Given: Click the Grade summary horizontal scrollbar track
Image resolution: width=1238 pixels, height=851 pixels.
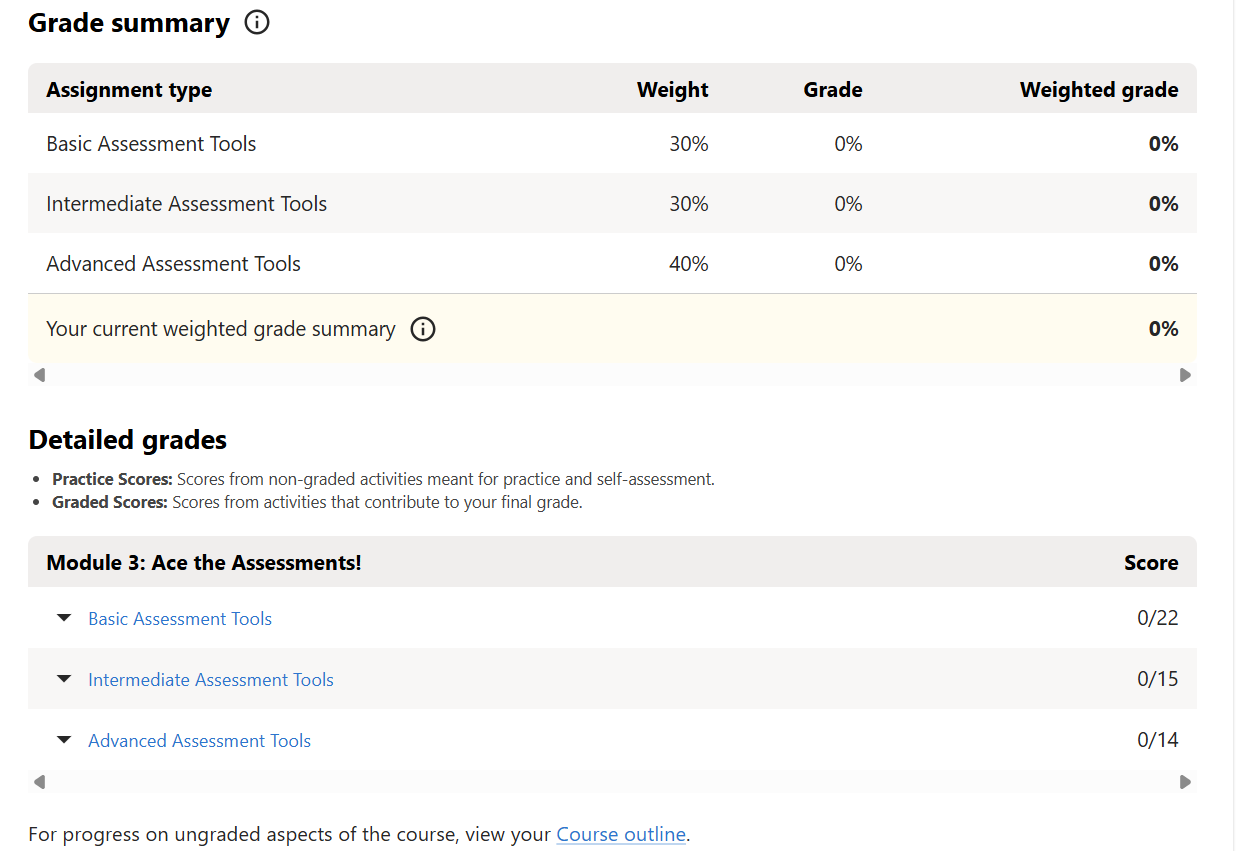Looking at the screenshot, I should tap(612, 375).
